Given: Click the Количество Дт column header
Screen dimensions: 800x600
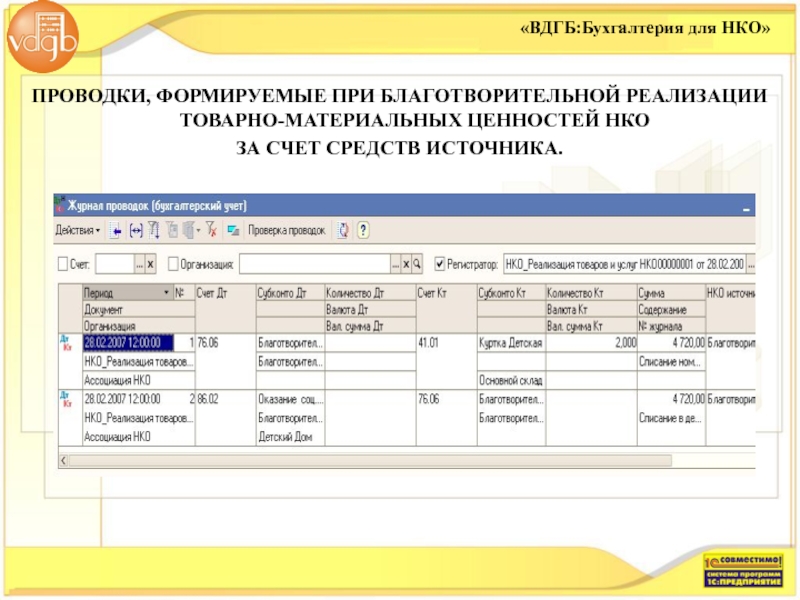Looking at the screenshot, I should pos(370,293).
